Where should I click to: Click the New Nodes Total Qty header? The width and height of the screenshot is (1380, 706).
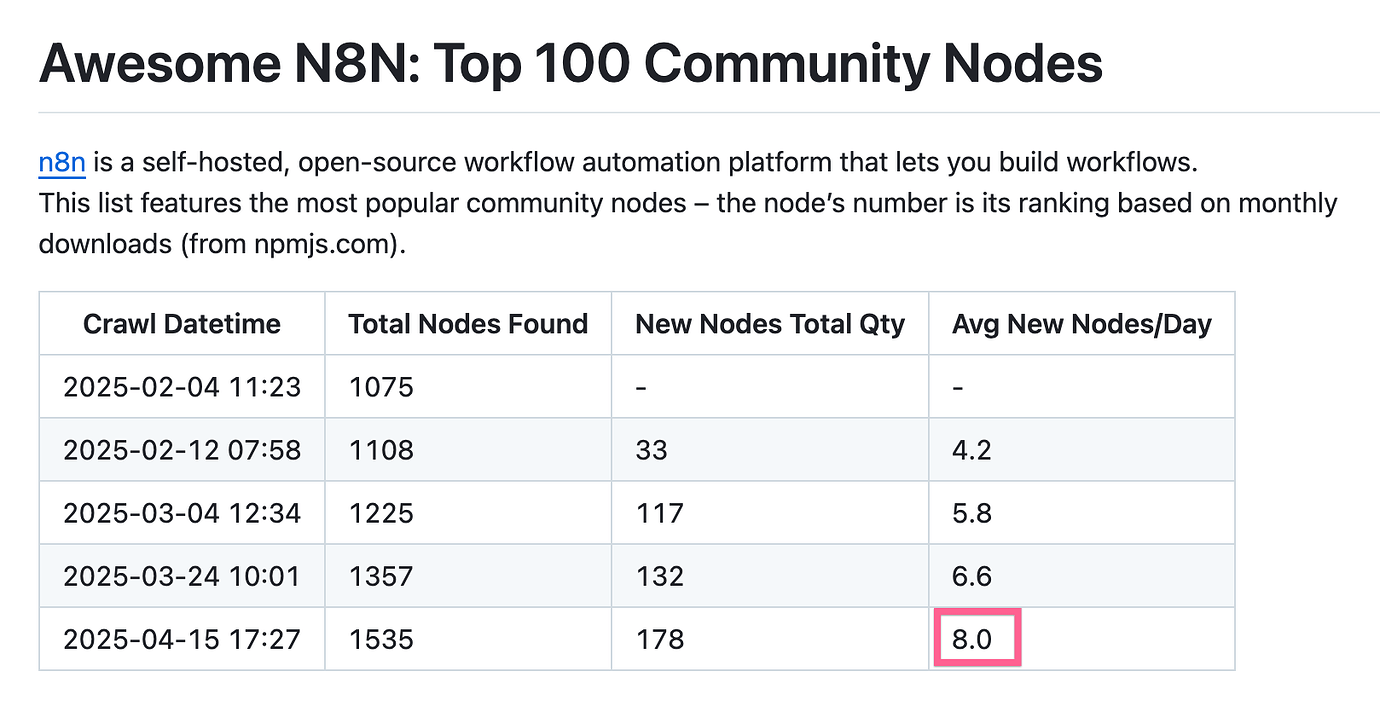click(769, 324)
